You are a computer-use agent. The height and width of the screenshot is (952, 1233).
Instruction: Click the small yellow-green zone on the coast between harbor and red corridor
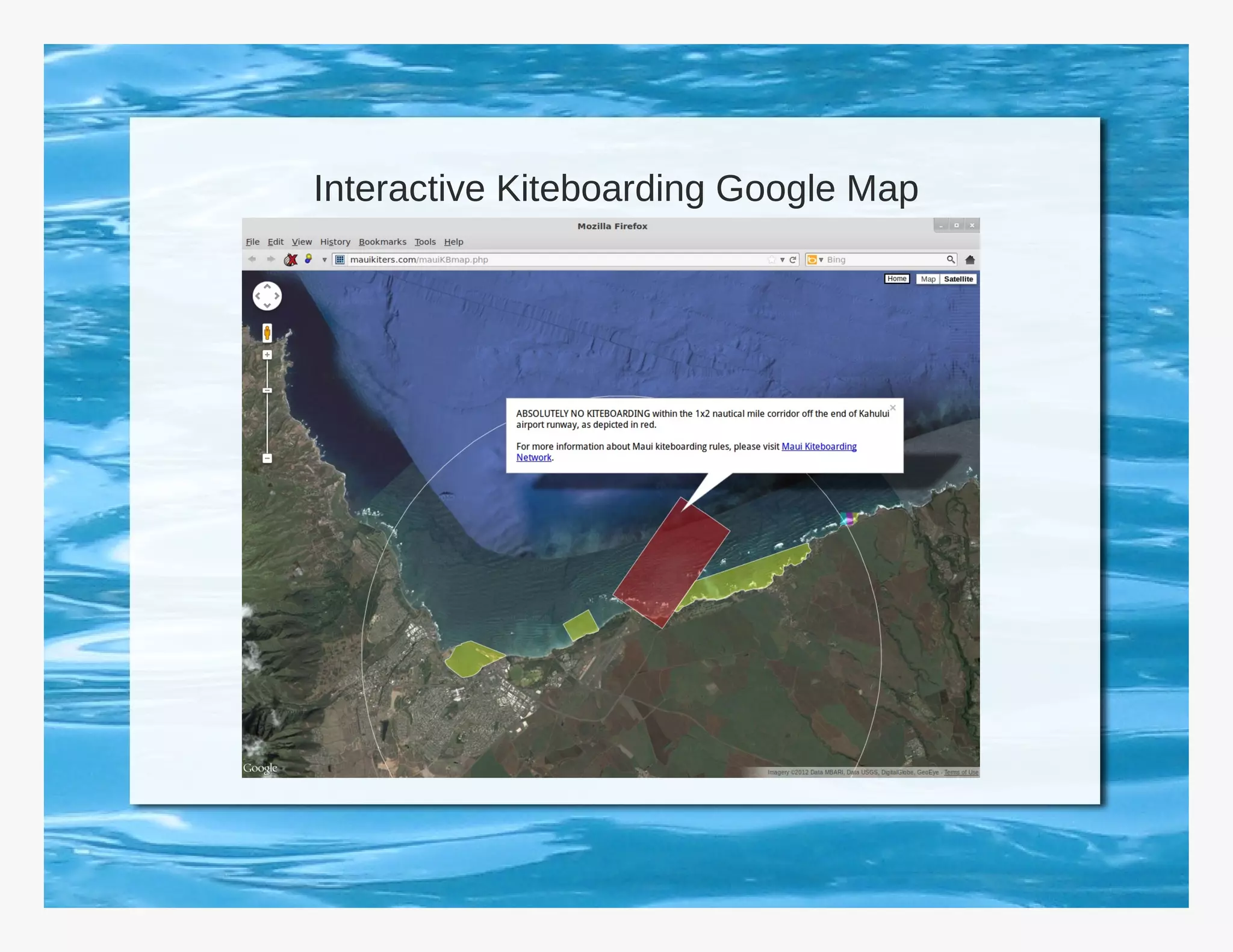point(580,626)
